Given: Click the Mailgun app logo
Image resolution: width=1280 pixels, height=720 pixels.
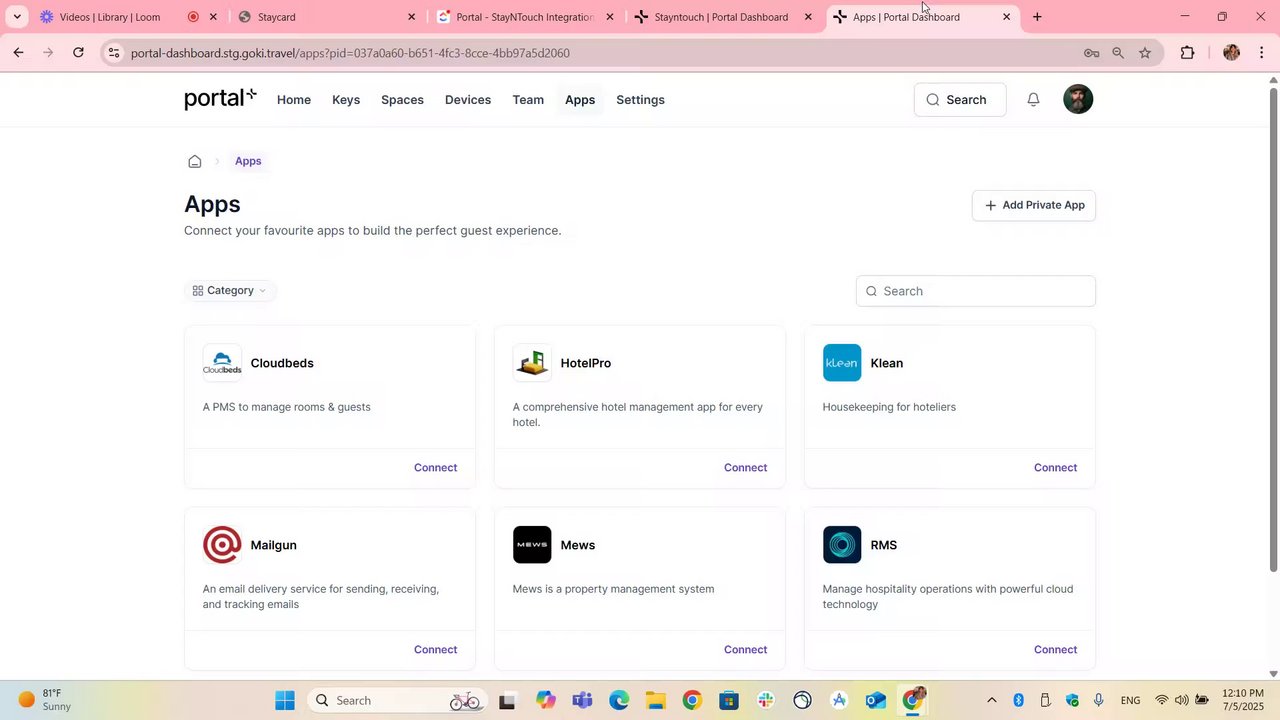Looking at the screenshot, I should pos(222,545).
